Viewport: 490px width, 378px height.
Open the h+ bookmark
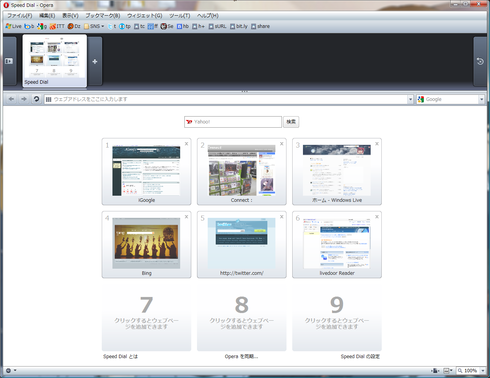pyautogui.click(x=198, y=26)
